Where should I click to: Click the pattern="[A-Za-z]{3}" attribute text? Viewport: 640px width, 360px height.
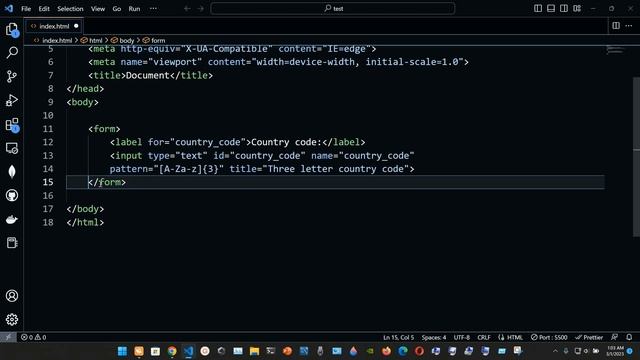(x=167, y=169)
